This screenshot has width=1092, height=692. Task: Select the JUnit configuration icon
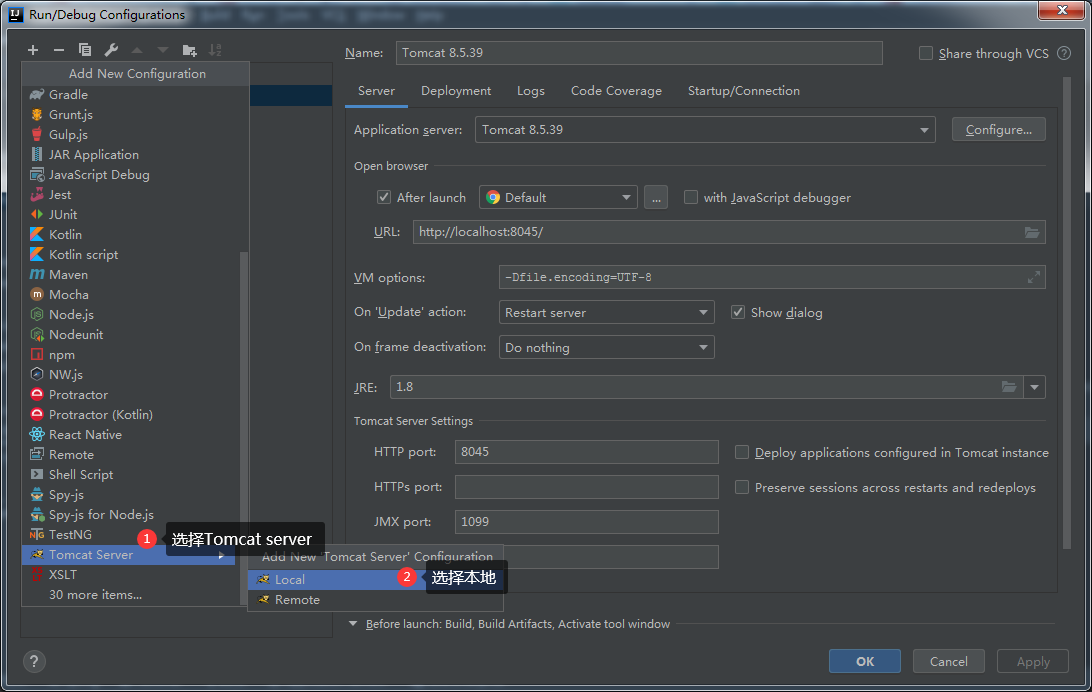point(37,214)
